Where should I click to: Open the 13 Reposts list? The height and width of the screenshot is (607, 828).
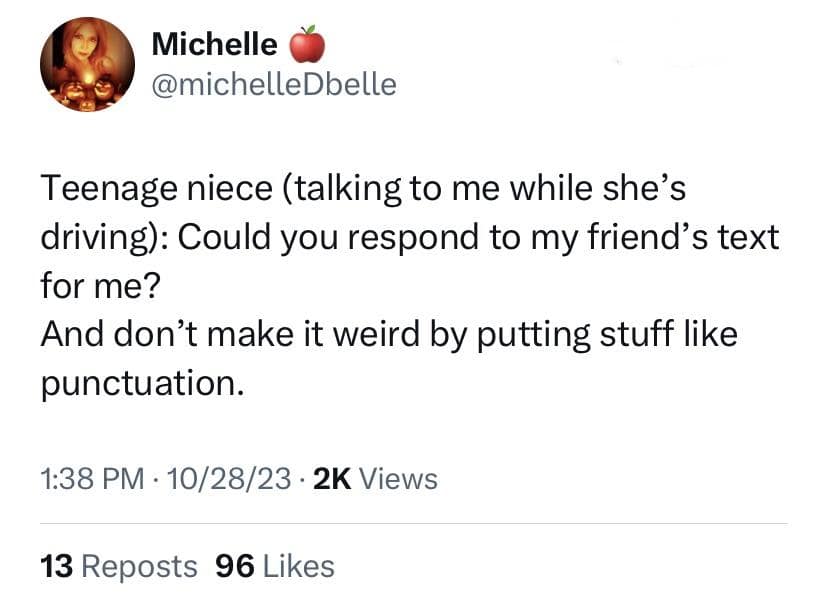[118, 567]
